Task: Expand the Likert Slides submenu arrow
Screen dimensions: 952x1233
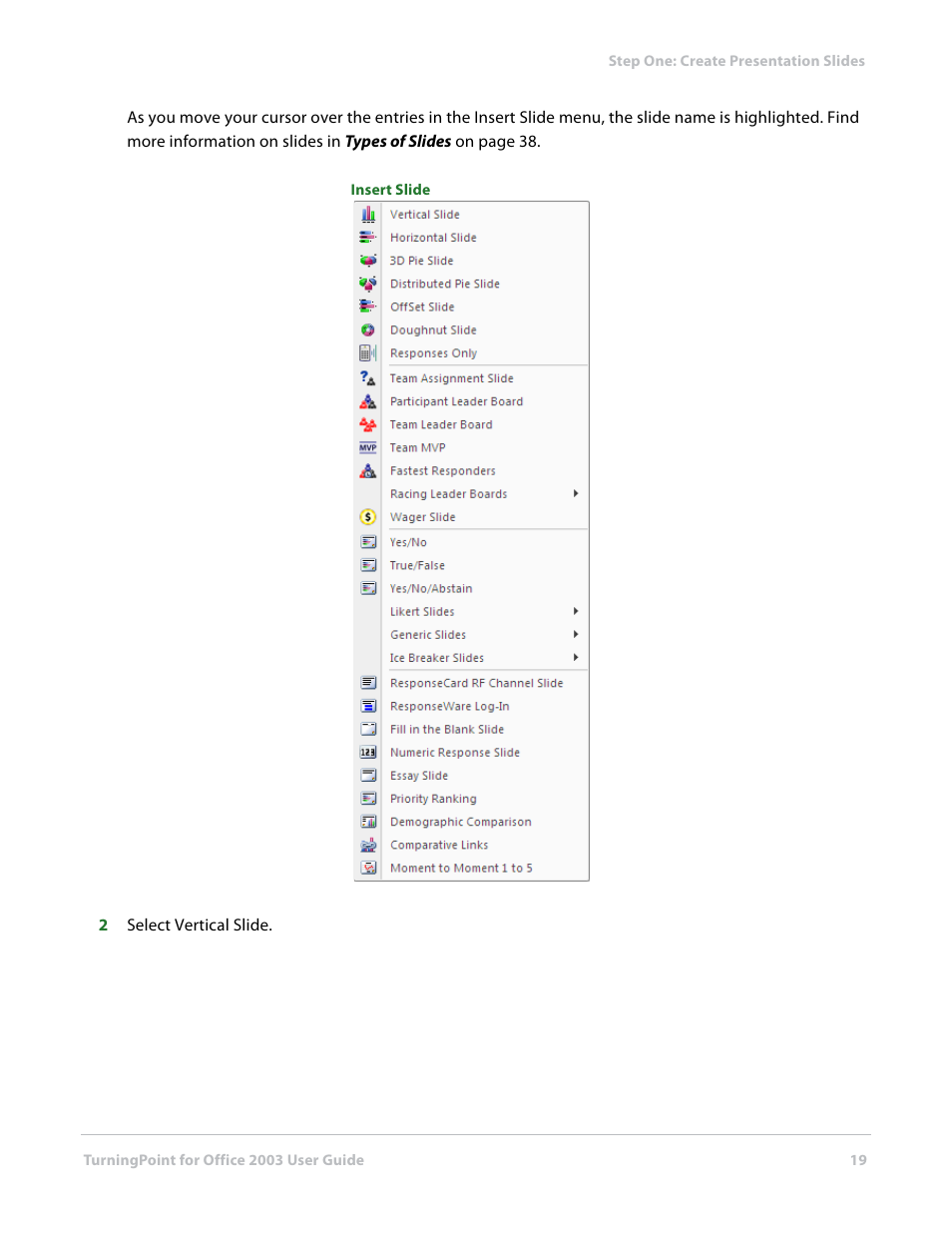Action: pyautogui.click(x=576, y=611)
